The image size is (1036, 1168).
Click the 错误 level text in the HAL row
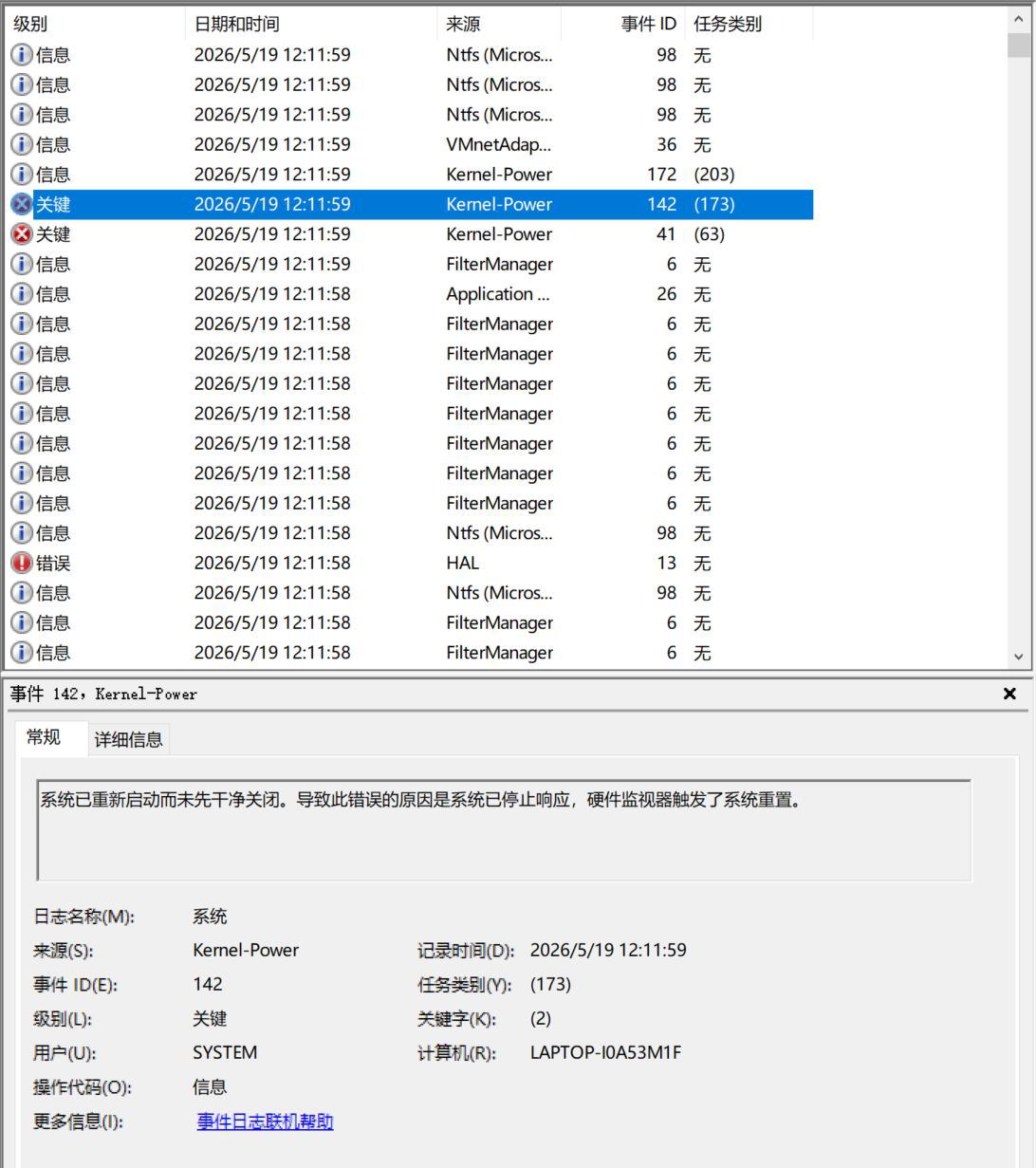[53, 563]
